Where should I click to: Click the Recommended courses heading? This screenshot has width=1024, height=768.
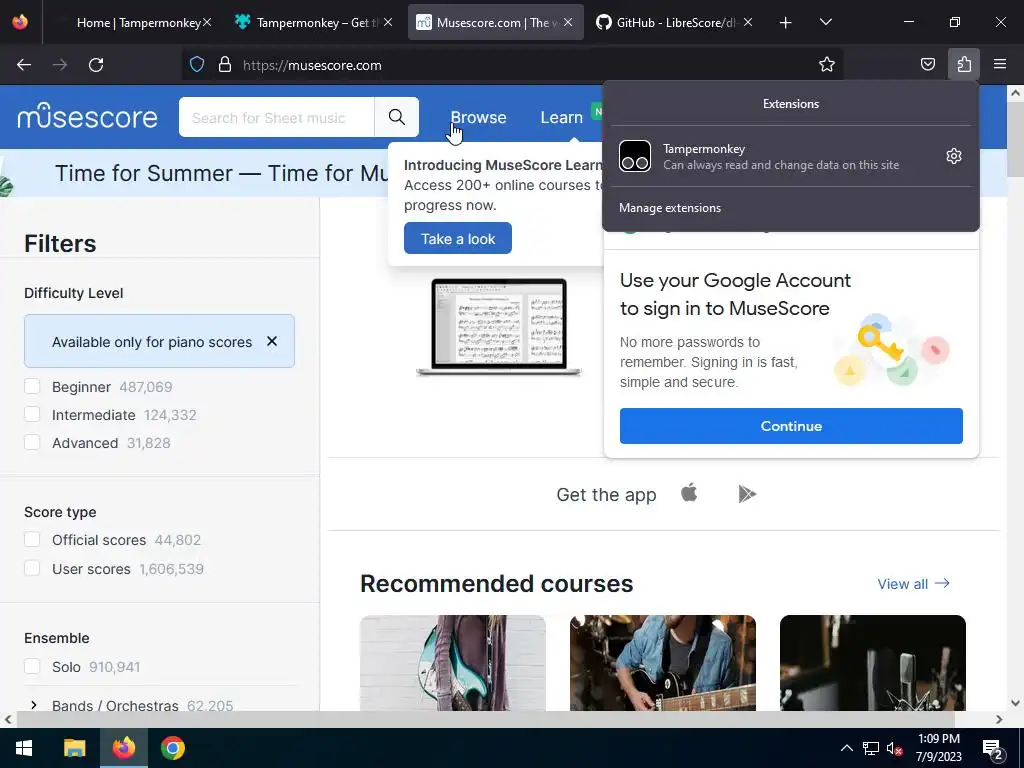(x=496, y=583)
